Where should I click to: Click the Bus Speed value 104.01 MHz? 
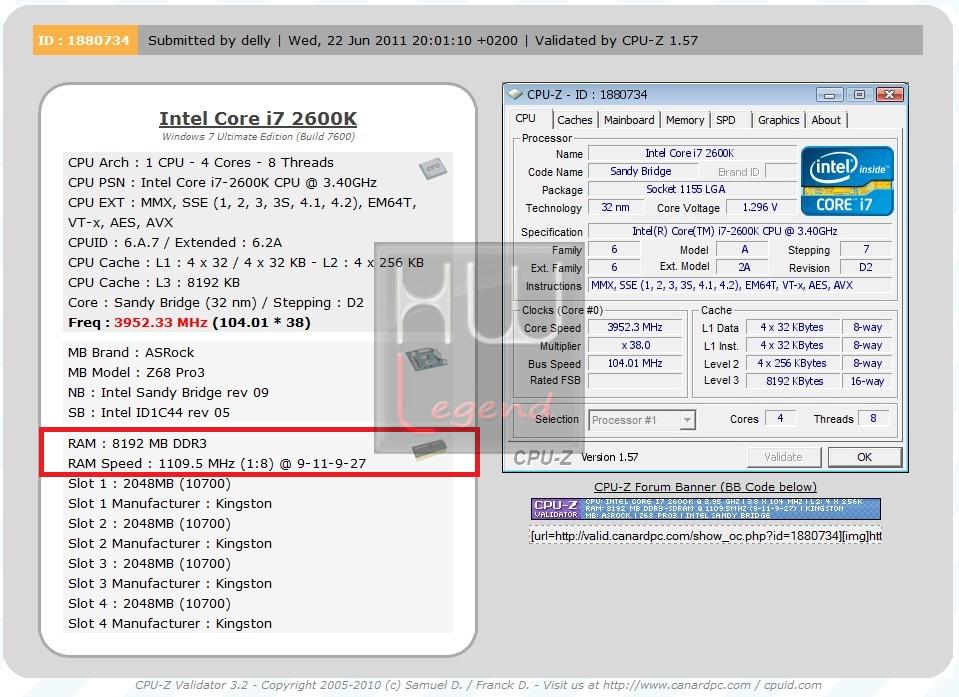[635, 363]
